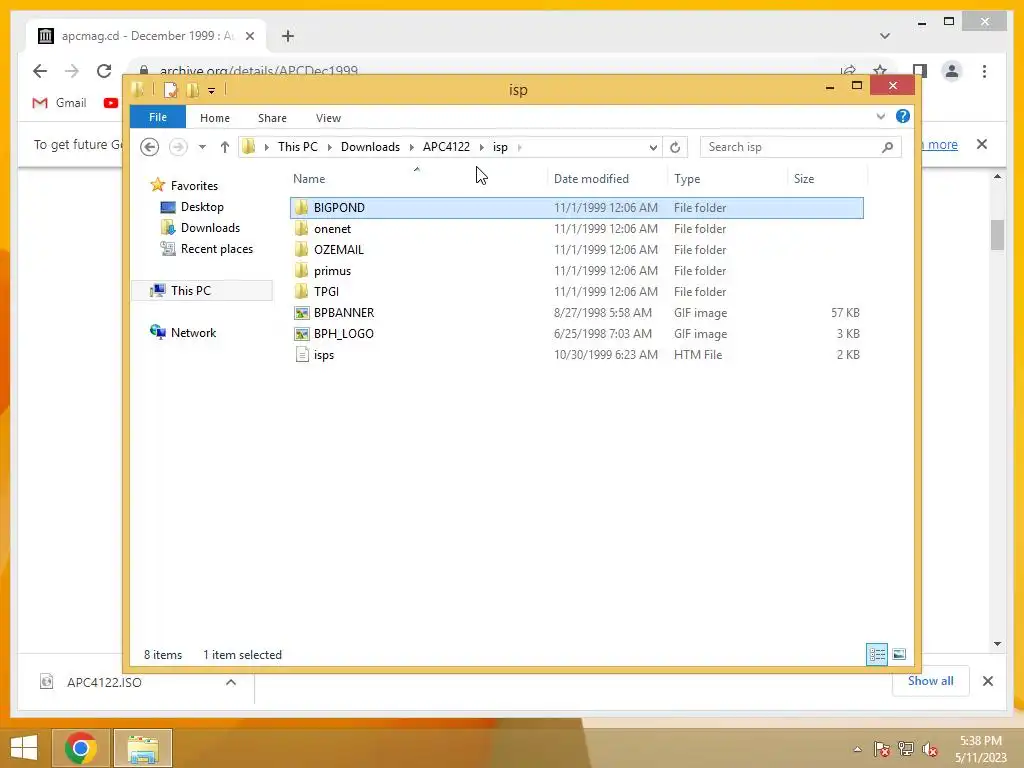Open YouTube bookmark in Chrome
The height and width of the screenshot is (768, 1024).
[110, 103]
